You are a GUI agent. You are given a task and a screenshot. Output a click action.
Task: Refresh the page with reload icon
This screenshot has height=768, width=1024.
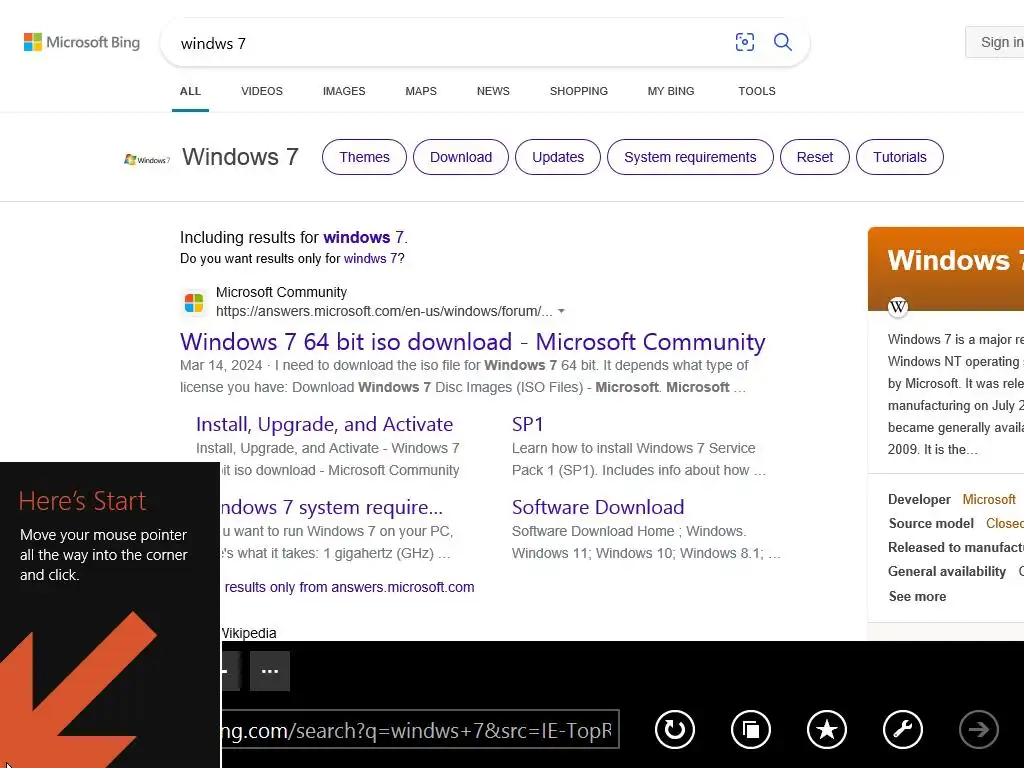[x=675, y=729]
